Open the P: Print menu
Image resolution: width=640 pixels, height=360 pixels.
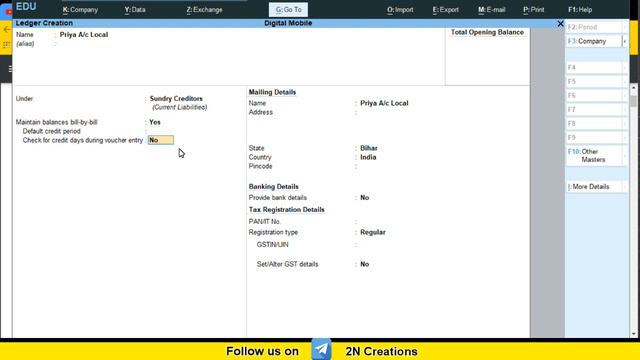pos(533,9)
